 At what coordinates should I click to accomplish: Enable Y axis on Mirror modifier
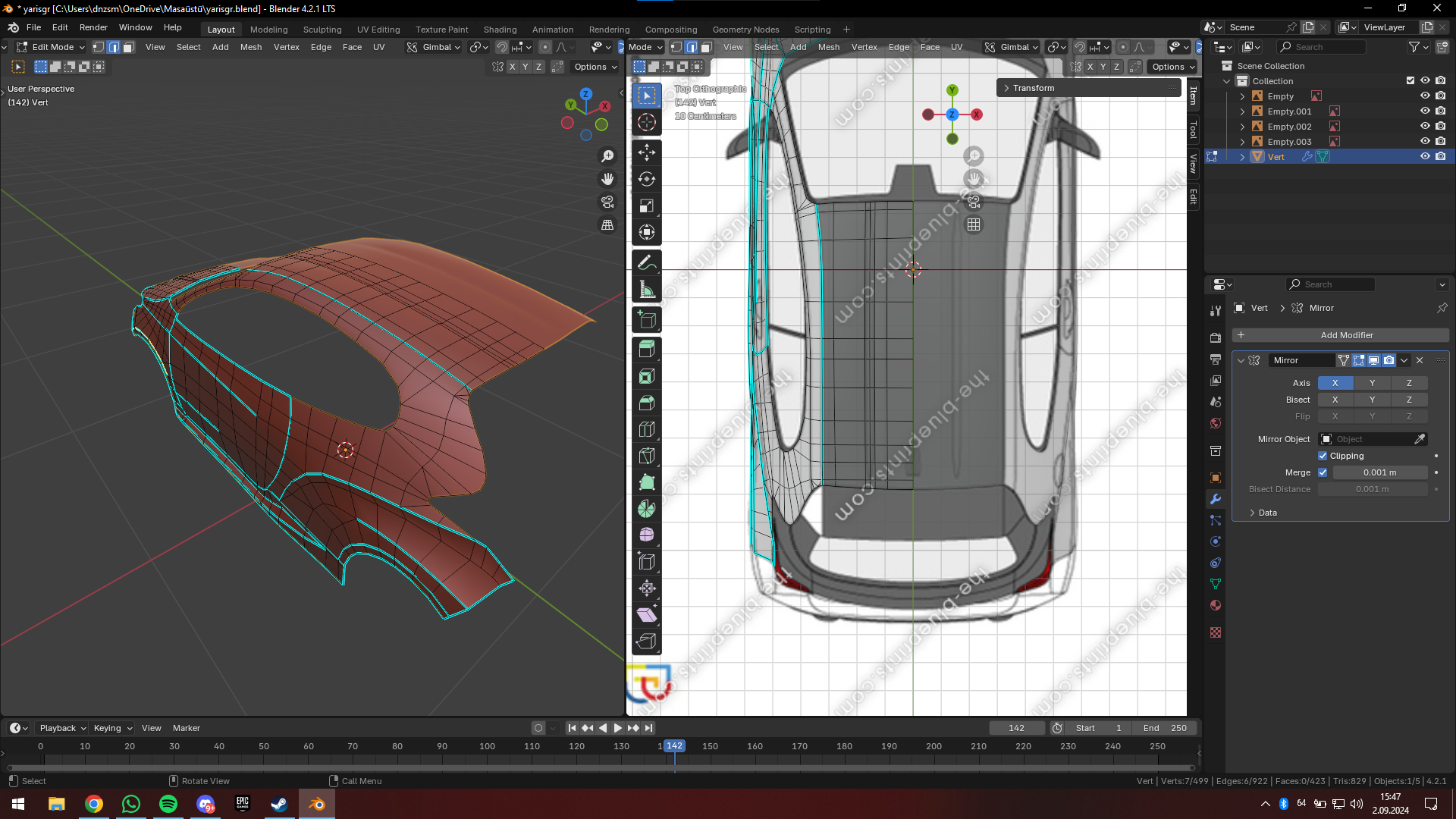(x=1372, y=383)
